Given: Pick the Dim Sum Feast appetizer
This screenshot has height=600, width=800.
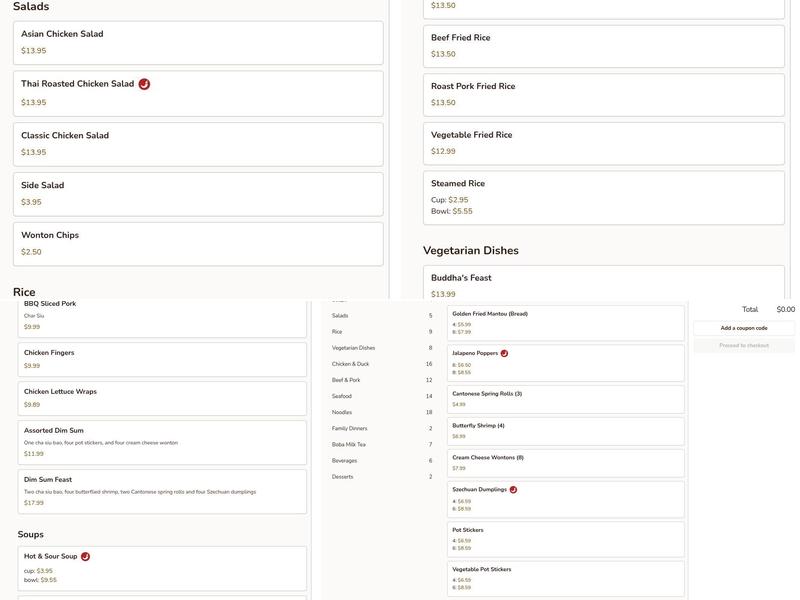Looking at the screenshot, I should click(x=161, y=491).
